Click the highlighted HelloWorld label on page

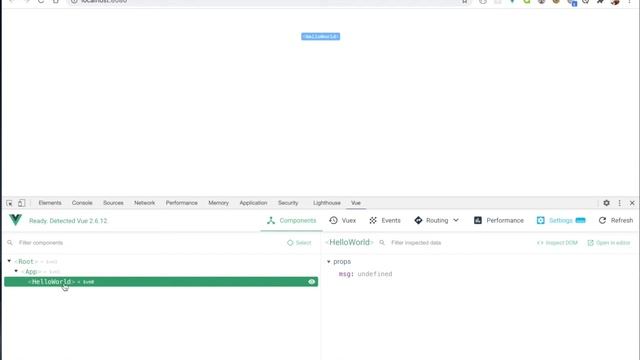(320, 37)
